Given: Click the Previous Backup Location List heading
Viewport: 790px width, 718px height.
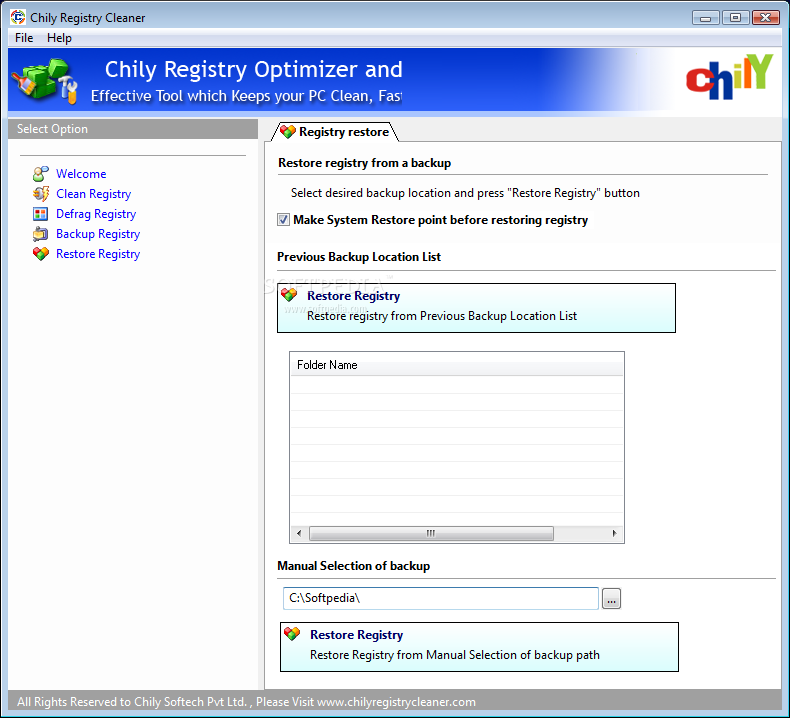Looking at the screenshot, I should click(359, 257).
